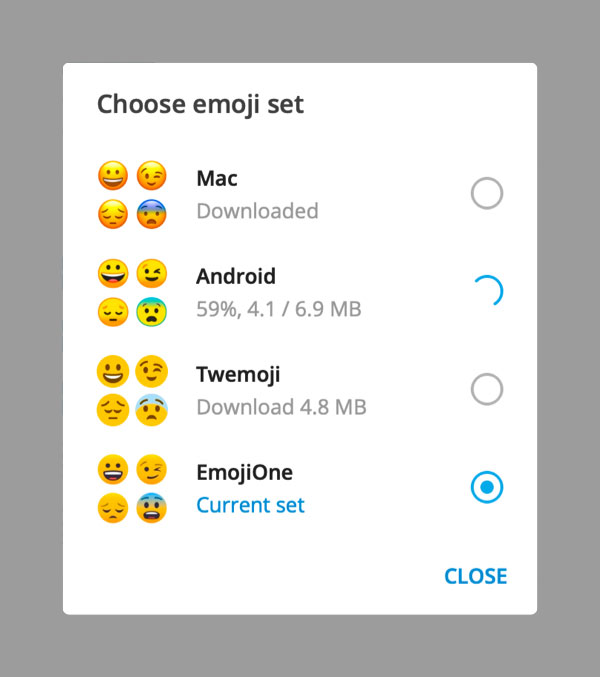Click the Mac Downloaded status text

pos(257,211)
